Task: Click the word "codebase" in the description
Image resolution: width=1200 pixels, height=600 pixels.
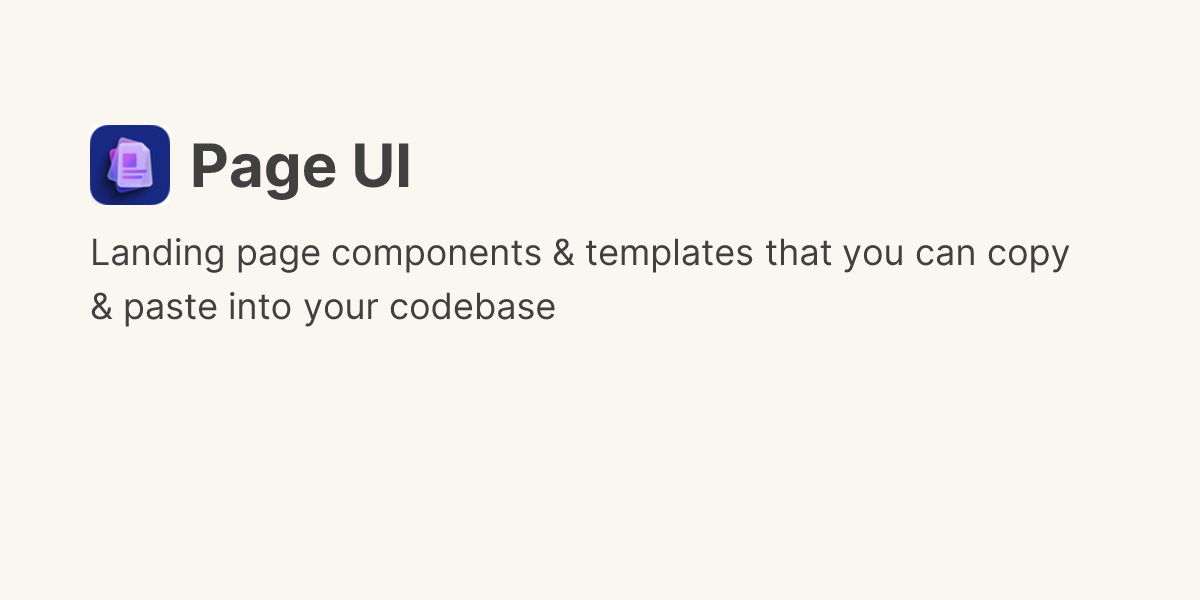Action: (473, 307)
